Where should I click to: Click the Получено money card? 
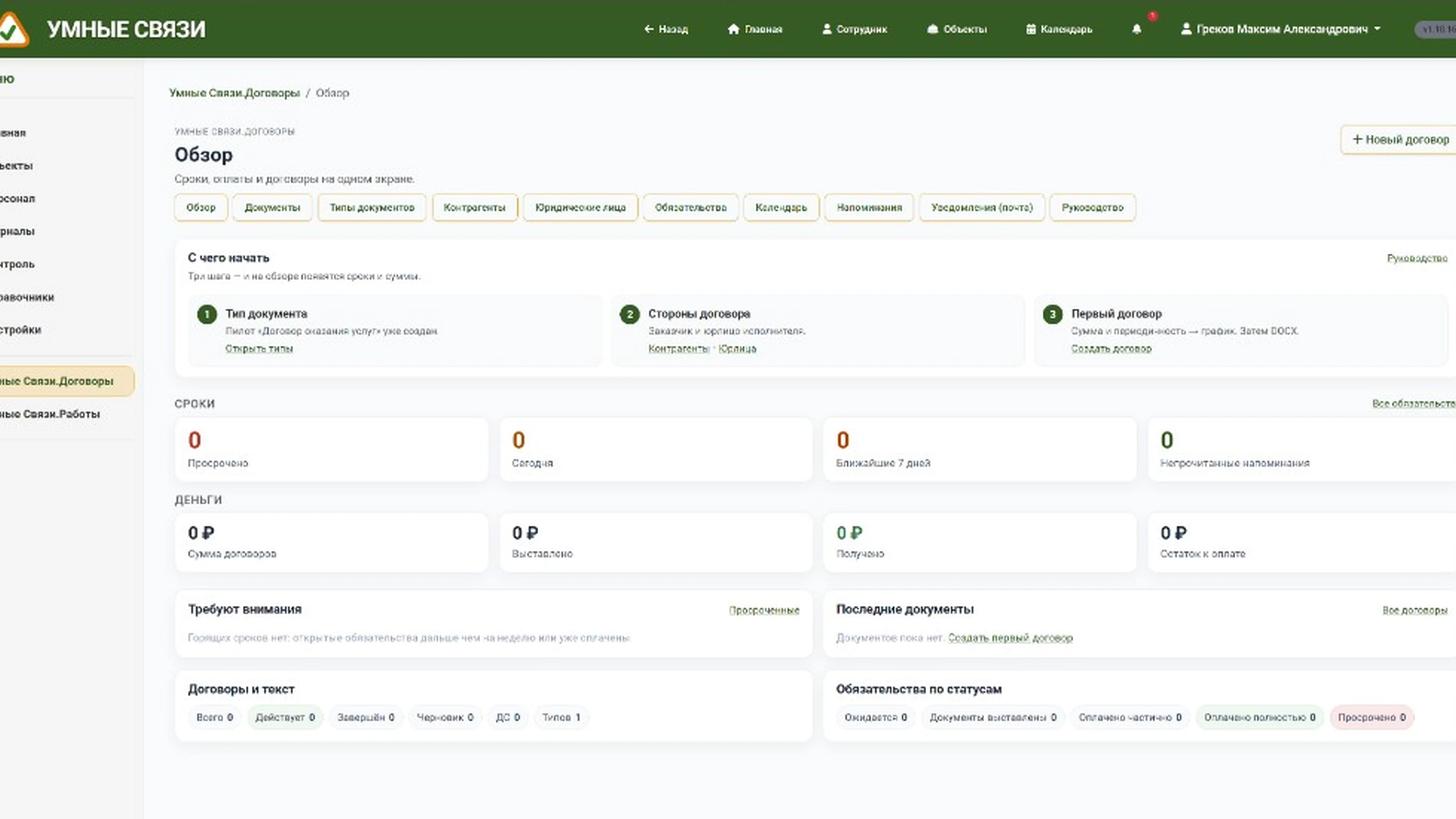tap(979, 542)
